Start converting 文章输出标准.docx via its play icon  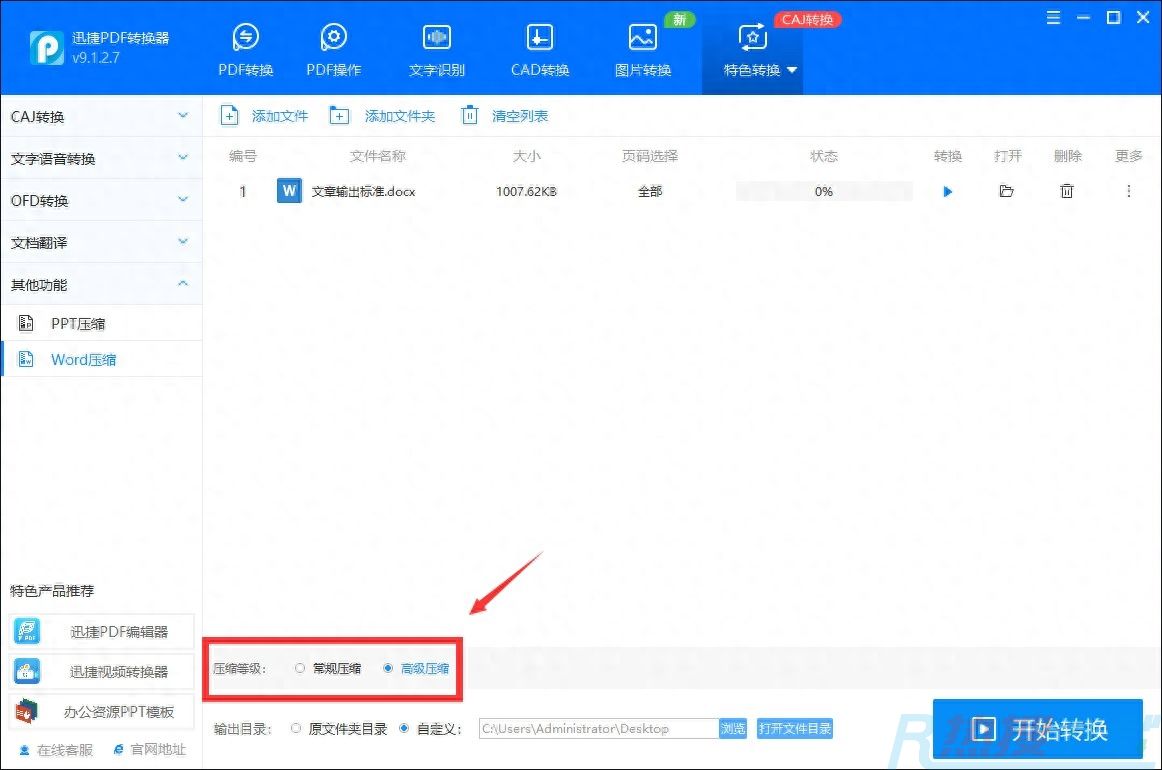coord(947,191)
